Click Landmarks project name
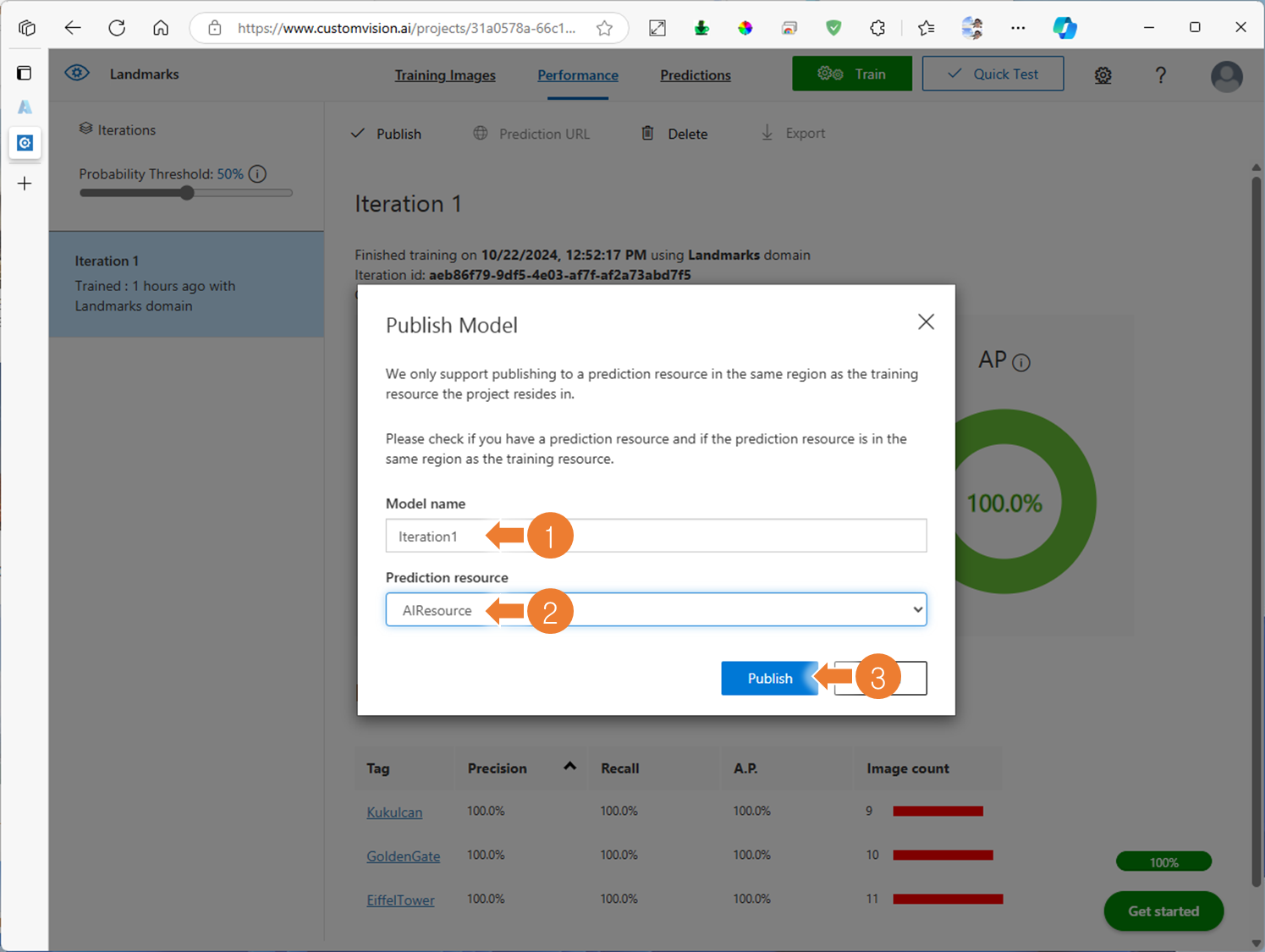This screenshot has width=1265, height=952. point(144,74)
